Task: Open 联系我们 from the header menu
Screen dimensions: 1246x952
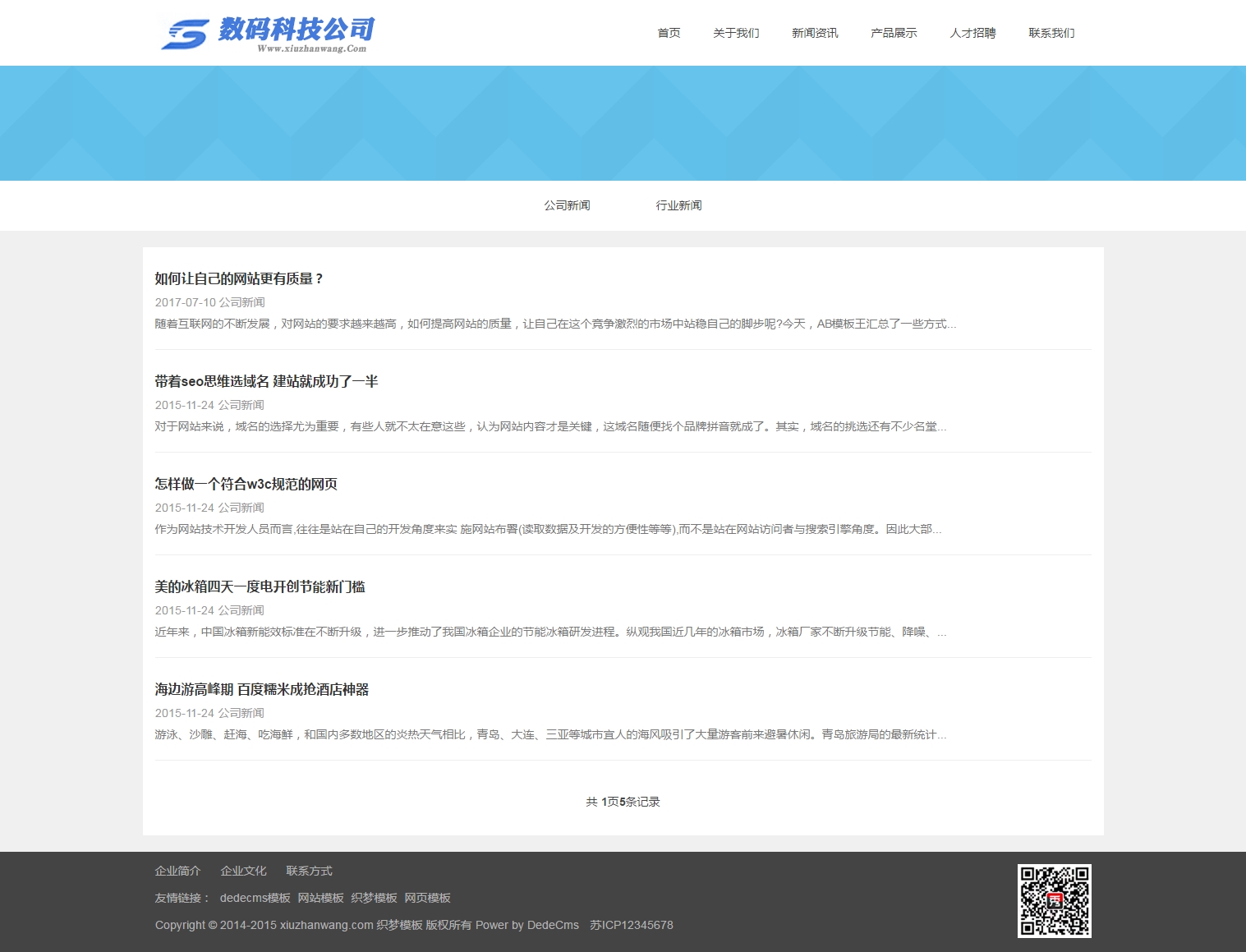Action: 1051,33
